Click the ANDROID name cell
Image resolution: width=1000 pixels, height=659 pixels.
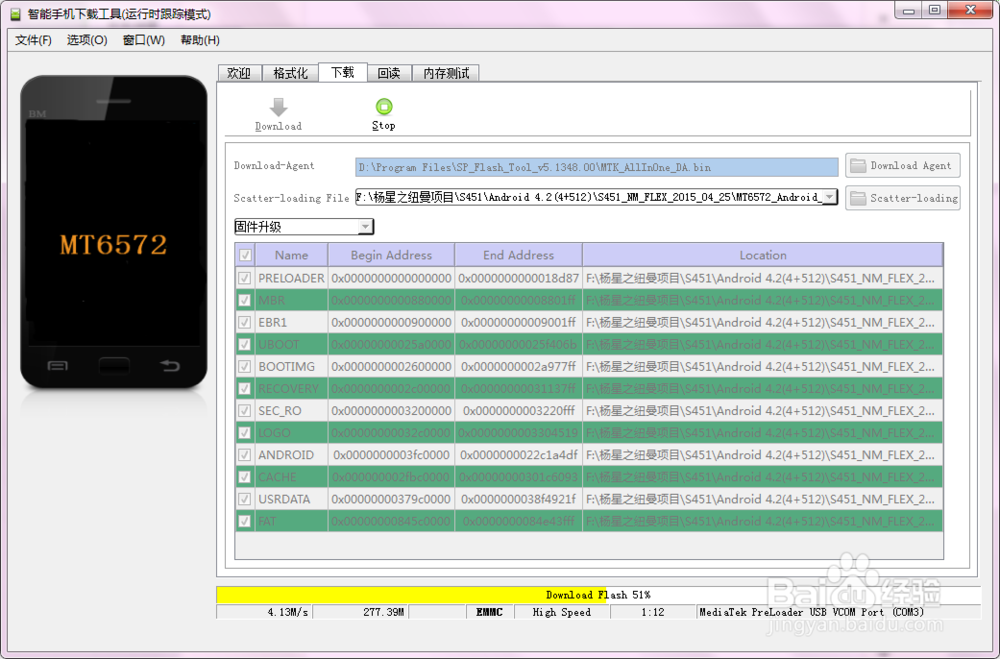click(291, 455)
